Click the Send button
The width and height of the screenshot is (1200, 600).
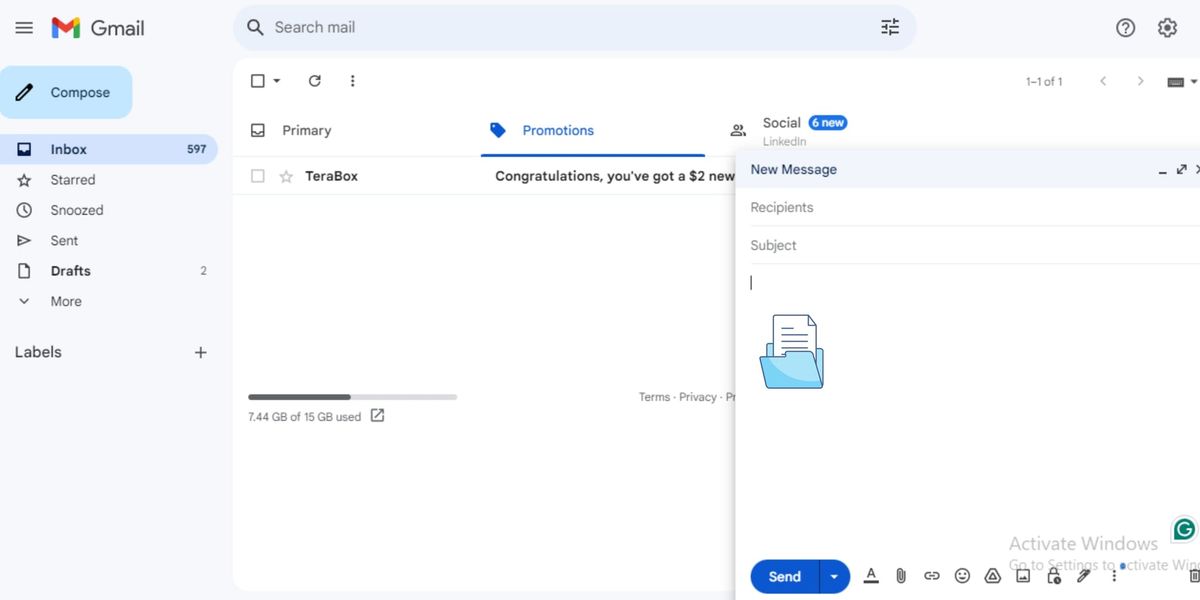pos(783,576)
